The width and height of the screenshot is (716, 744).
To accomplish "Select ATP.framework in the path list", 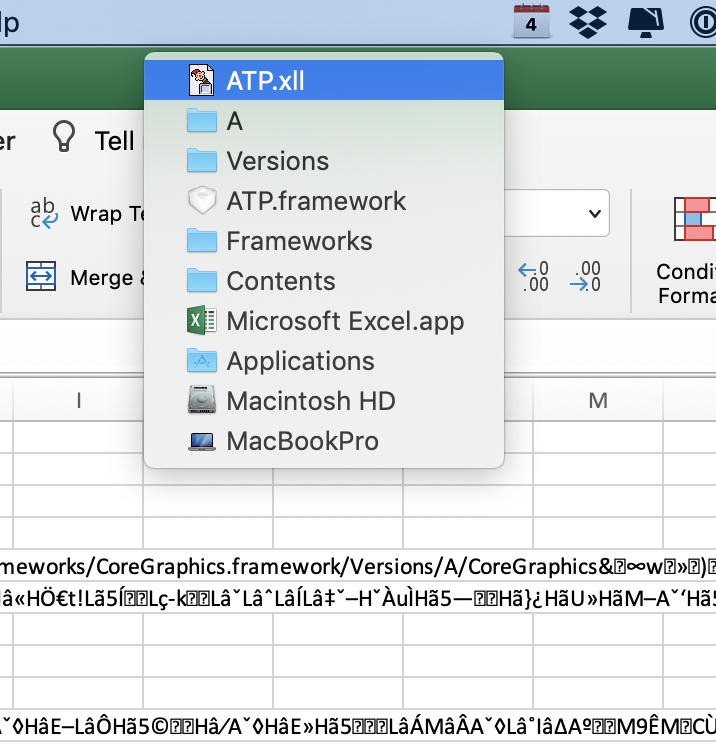I will tap(324, 201).
